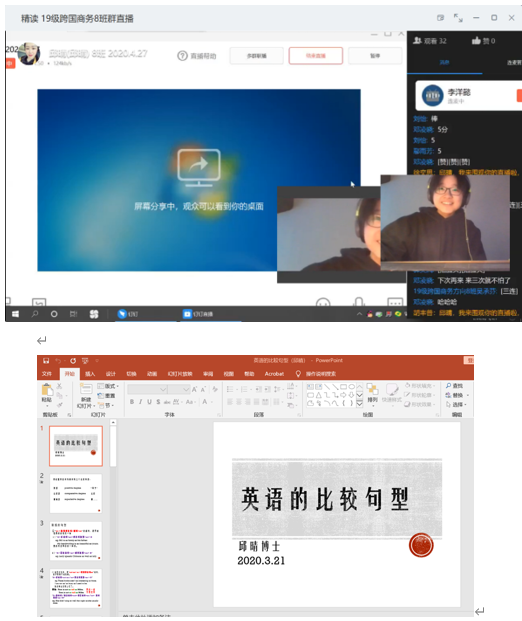Image resolution: width=522 pixels, height=621 pixels.
Task: Select slide 2 thumbnail
Action: pos(76,493)
